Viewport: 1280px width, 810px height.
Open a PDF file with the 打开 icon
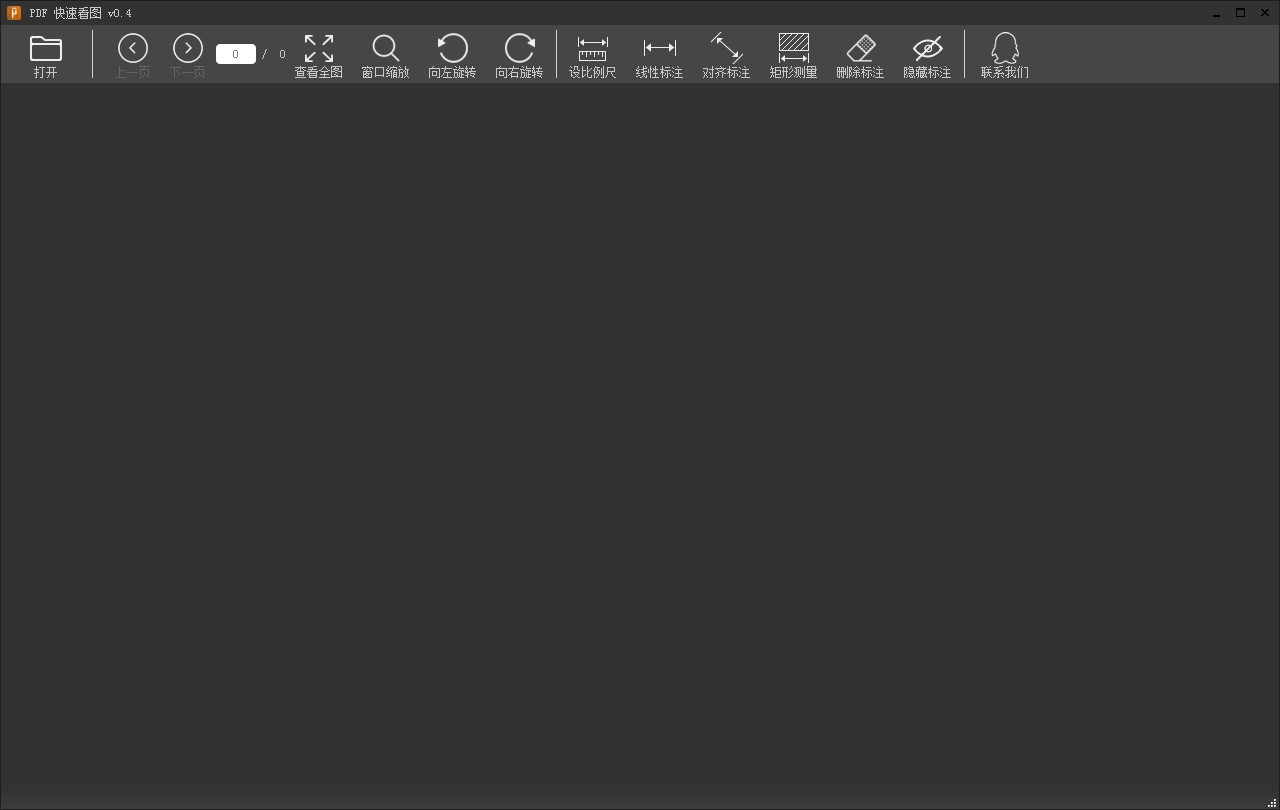click(x=45, y=54)
